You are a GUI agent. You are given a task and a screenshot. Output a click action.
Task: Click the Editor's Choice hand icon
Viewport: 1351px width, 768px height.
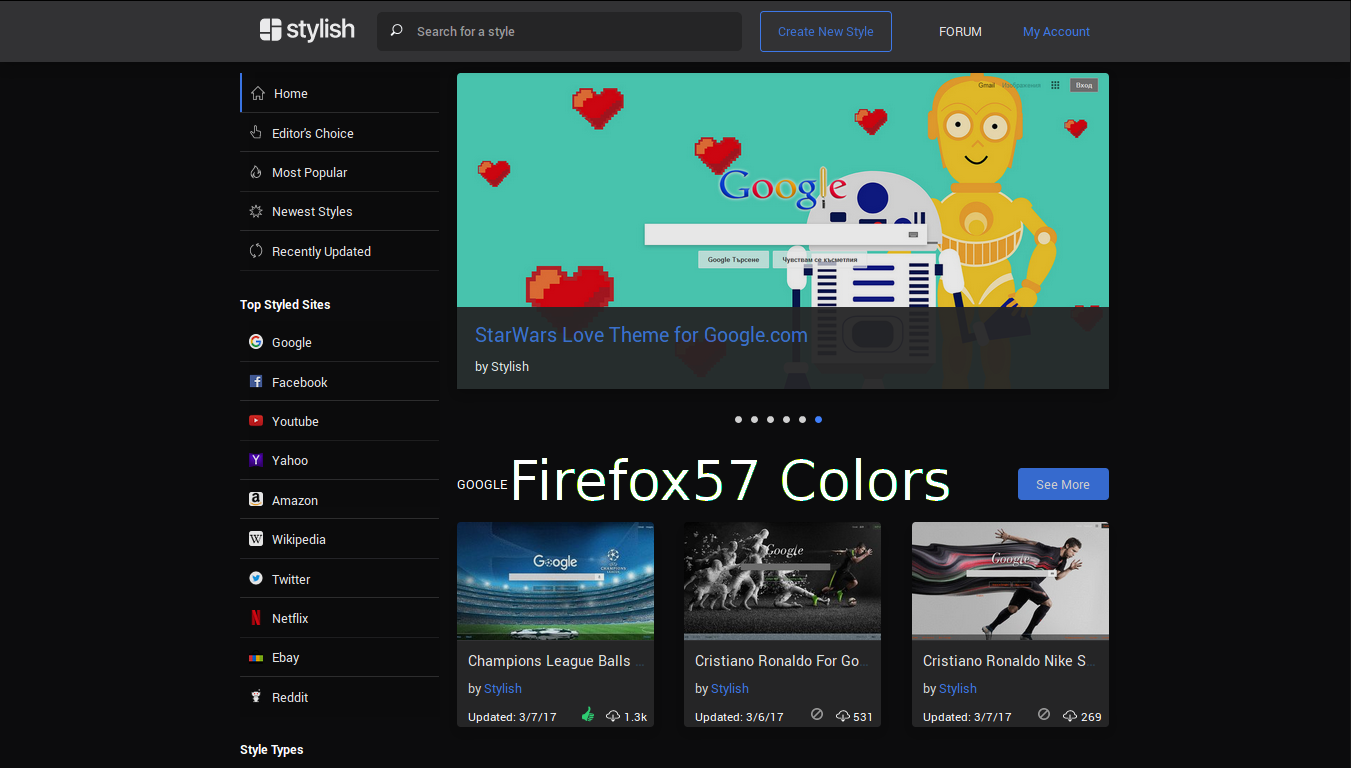[x=256, y=132]
